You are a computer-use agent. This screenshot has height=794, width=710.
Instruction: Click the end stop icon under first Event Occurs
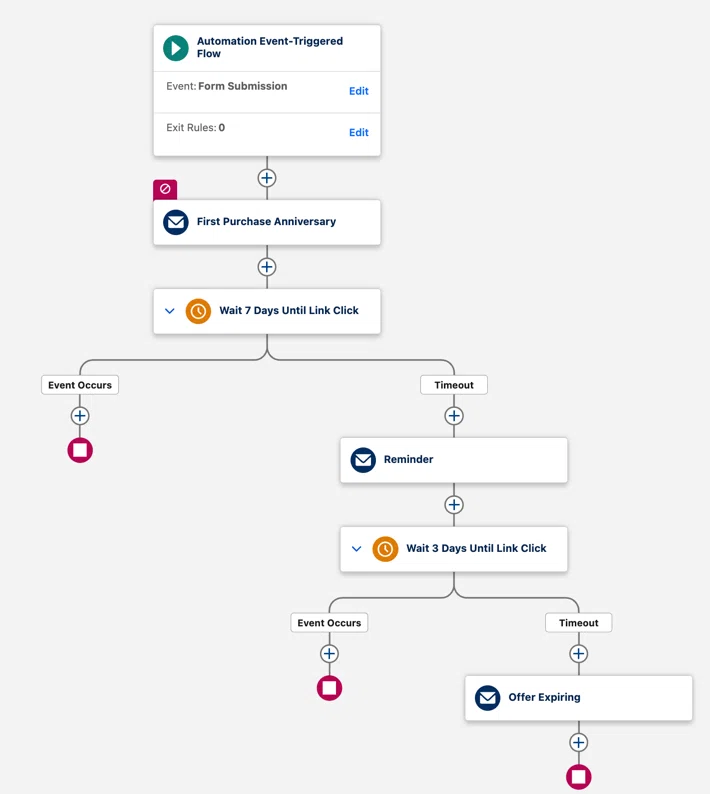[x=80, y=450]
